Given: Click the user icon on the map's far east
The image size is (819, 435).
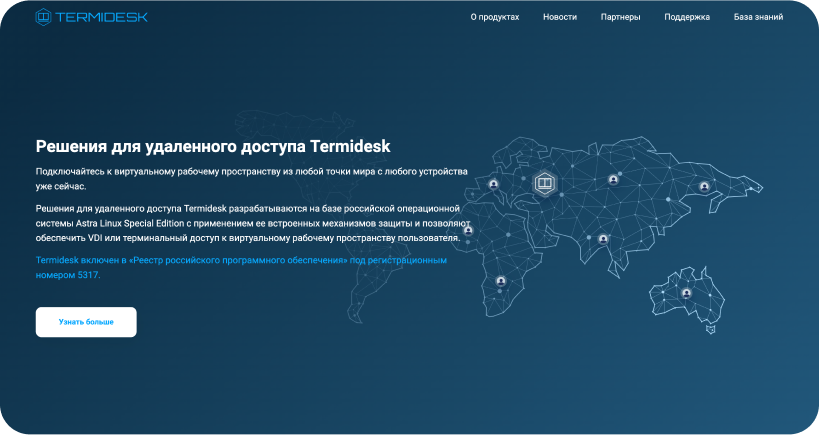Looking at the screenshot, I should (x=704, y=186).
